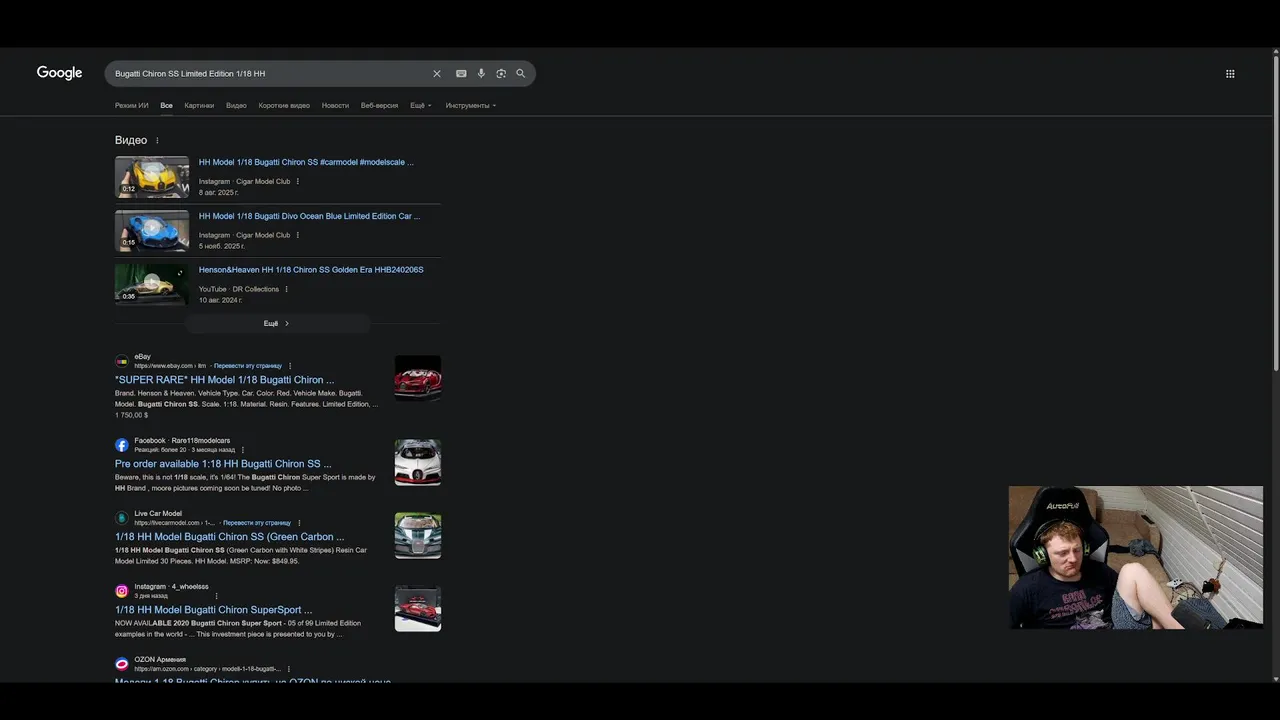Image resolution: width=1280 pixels, height=720 pixels.
Task: Open yellow Chiron SS video thumbnail
Action: pyautogui.click(x=152, y=177)
